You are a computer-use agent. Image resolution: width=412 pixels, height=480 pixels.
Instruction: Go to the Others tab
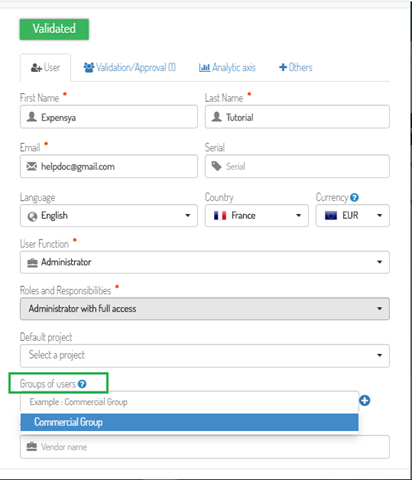click(296, 68)
